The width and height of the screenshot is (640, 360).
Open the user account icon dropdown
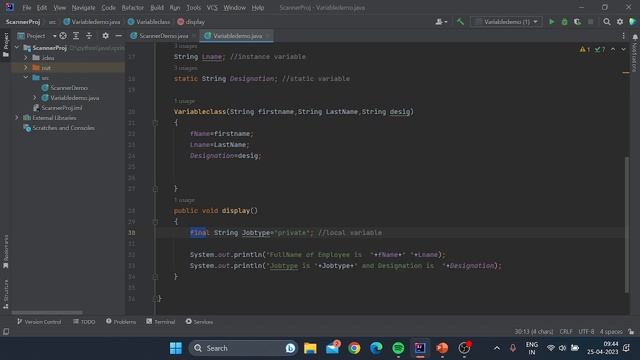(x=441, y=22)
